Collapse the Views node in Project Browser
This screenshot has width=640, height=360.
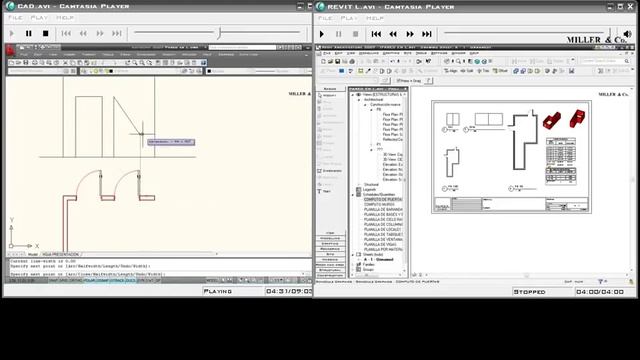[353, 95]
